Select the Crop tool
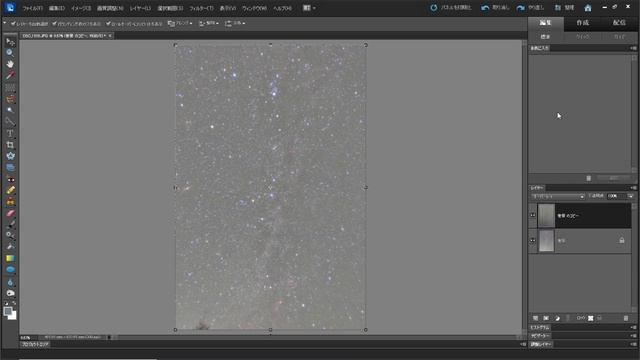 [10, 145]
